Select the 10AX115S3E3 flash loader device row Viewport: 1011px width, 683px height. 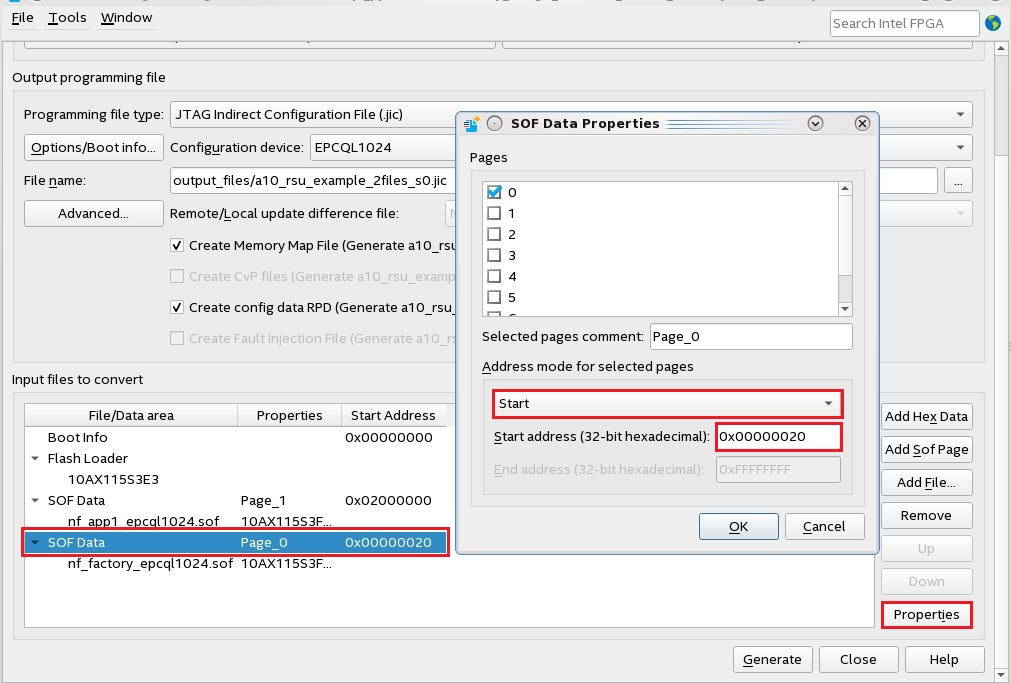click(236, 479)
